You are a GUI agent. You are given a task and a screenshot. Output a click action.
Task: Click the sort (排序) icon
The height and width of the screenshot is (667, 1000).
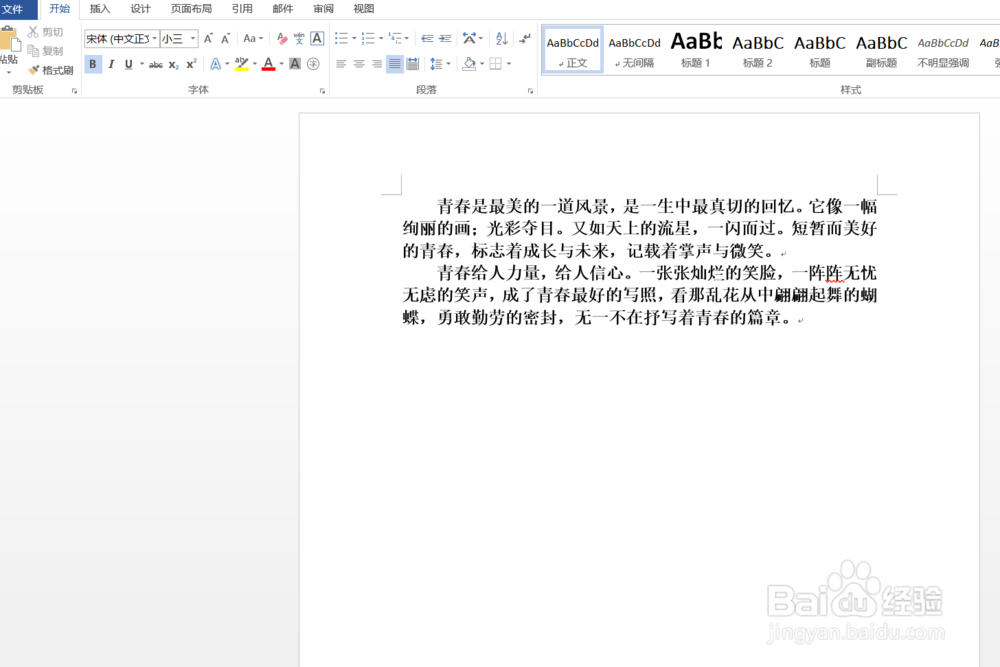(502, 38)
